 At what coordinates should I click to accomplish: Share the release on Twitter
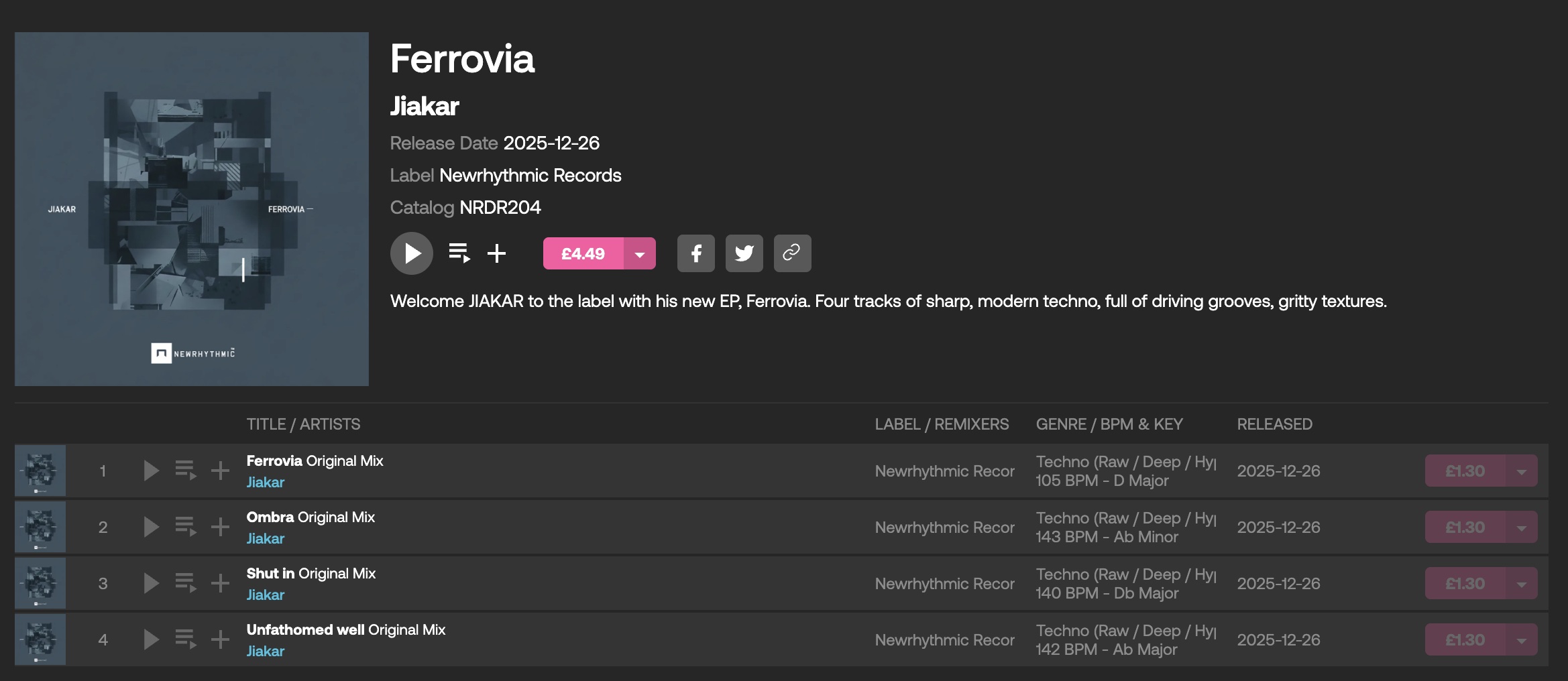pyautogui.click(x=744, y=253)
